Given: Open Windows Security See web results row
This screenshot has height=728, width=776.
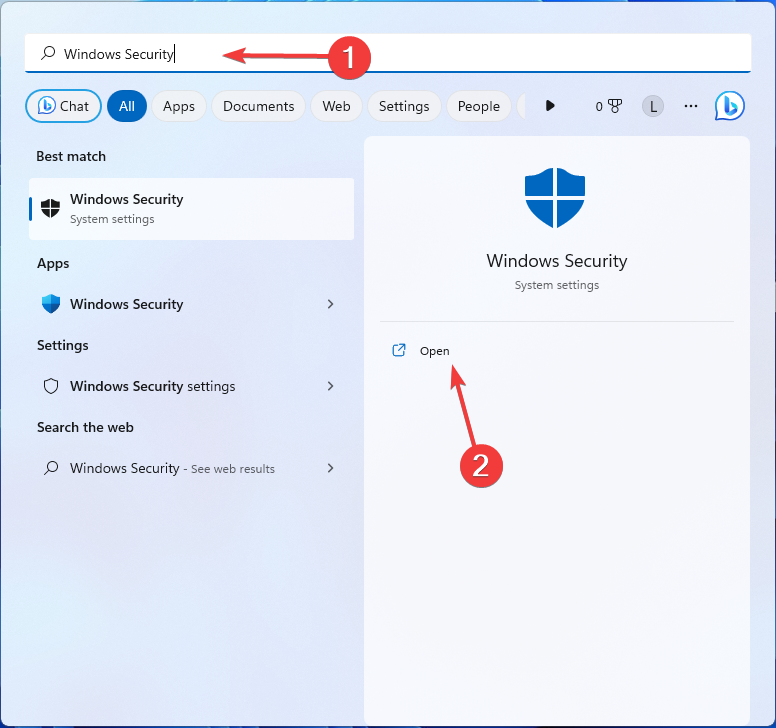Looking at the screenshot, I should 192,468.
